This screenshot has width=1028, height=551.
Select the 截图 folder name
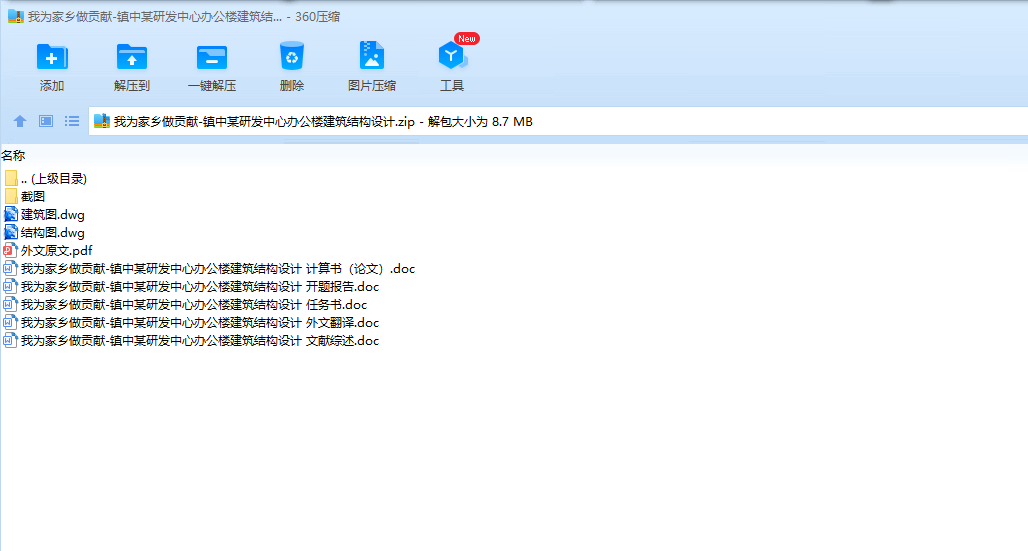[x=33, y=196]
